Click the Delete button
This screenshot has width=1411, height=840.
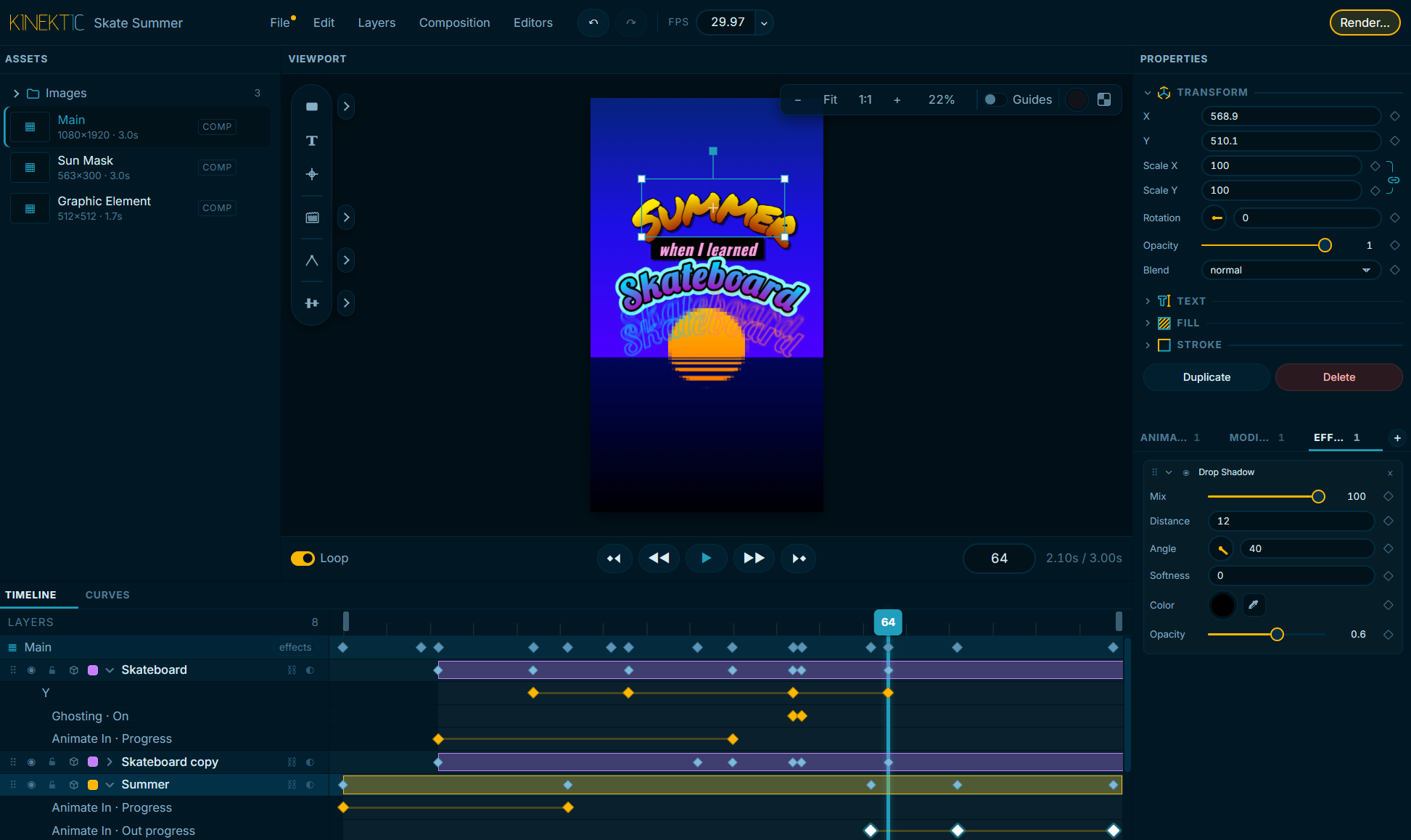tap(1338, 377)
